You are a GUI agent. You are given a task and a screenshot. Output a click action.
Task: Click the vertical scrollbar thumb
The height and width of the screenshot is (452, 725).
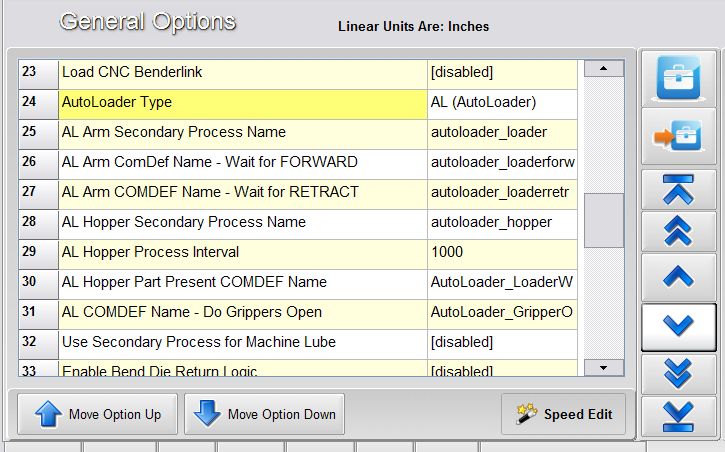coord(603,220)
